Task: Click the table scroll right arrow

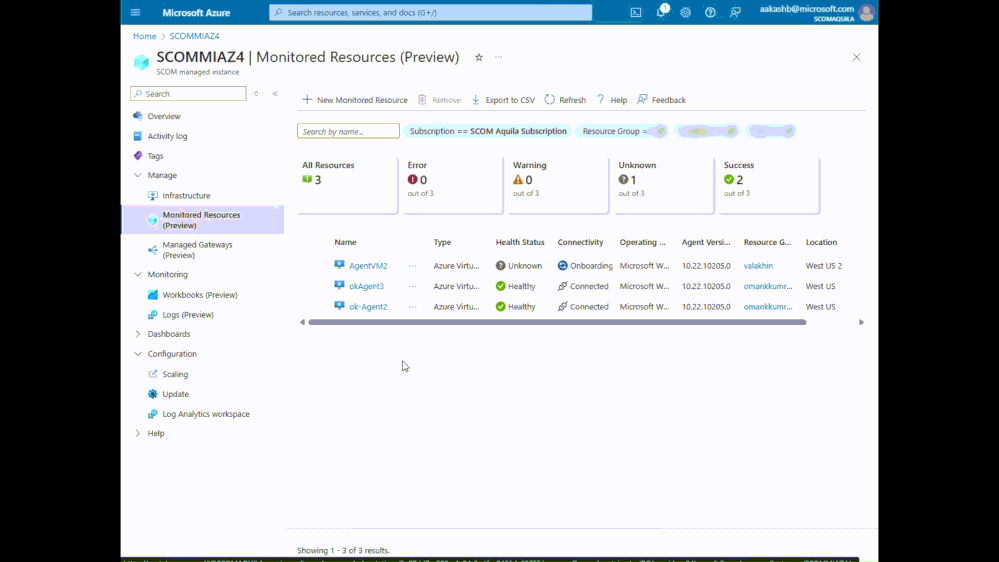Action: coord(861,322)
